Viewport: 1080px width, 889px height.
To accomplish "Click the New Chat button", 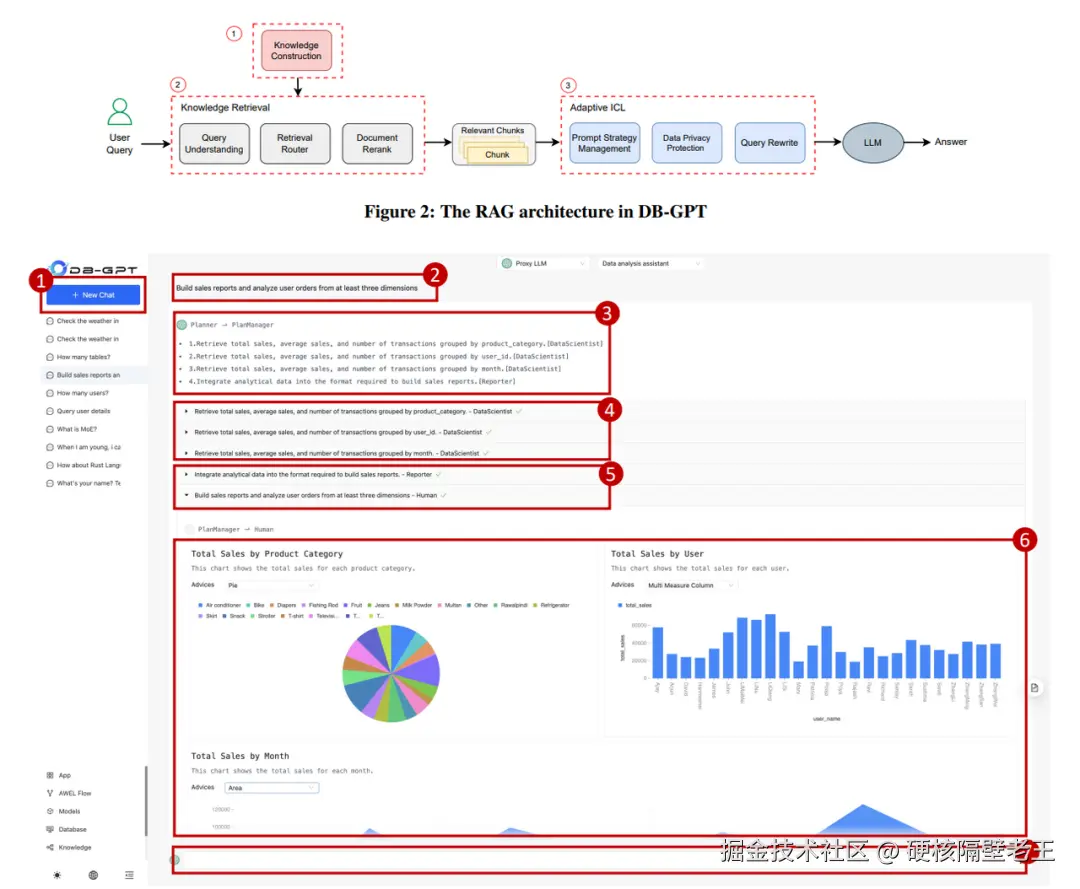I will (x=93, y=295).
